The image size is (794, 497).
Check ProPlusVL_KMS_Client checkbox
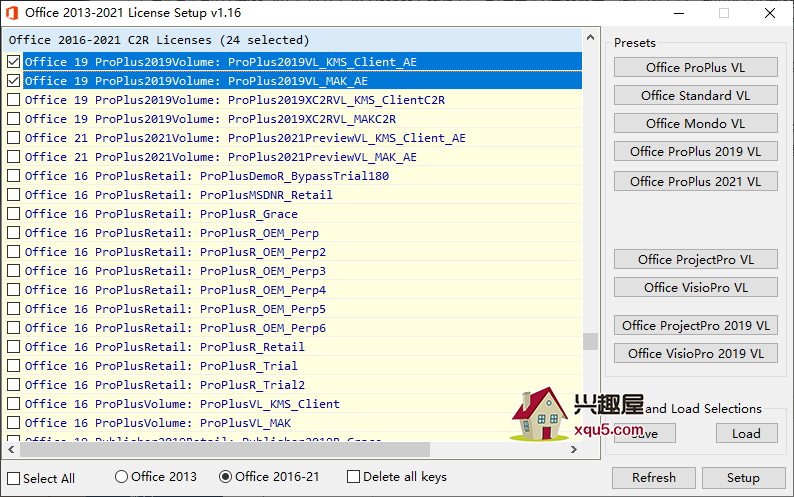pos(14,404)
